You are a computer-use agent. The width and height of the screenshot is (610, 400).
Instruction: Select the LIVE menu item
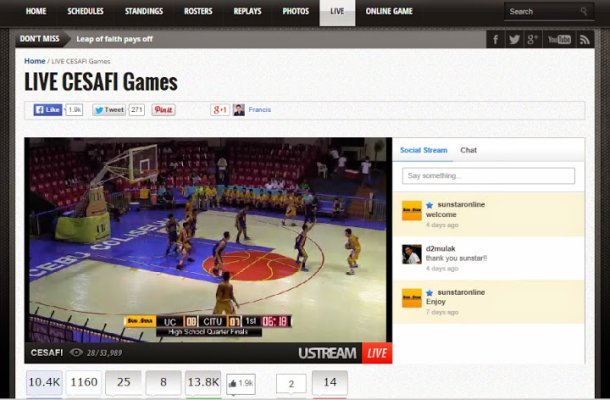(x=337, y=12)
